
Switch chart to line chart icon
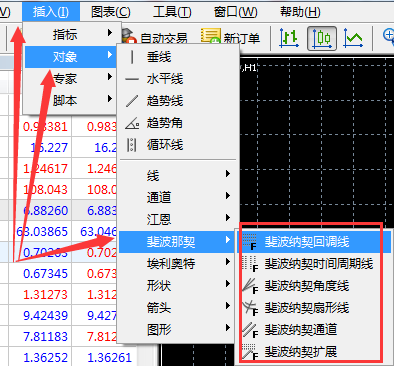353,38
